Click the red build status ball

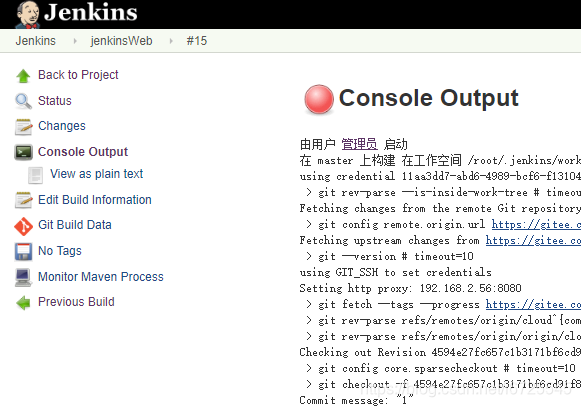[319, 99]
